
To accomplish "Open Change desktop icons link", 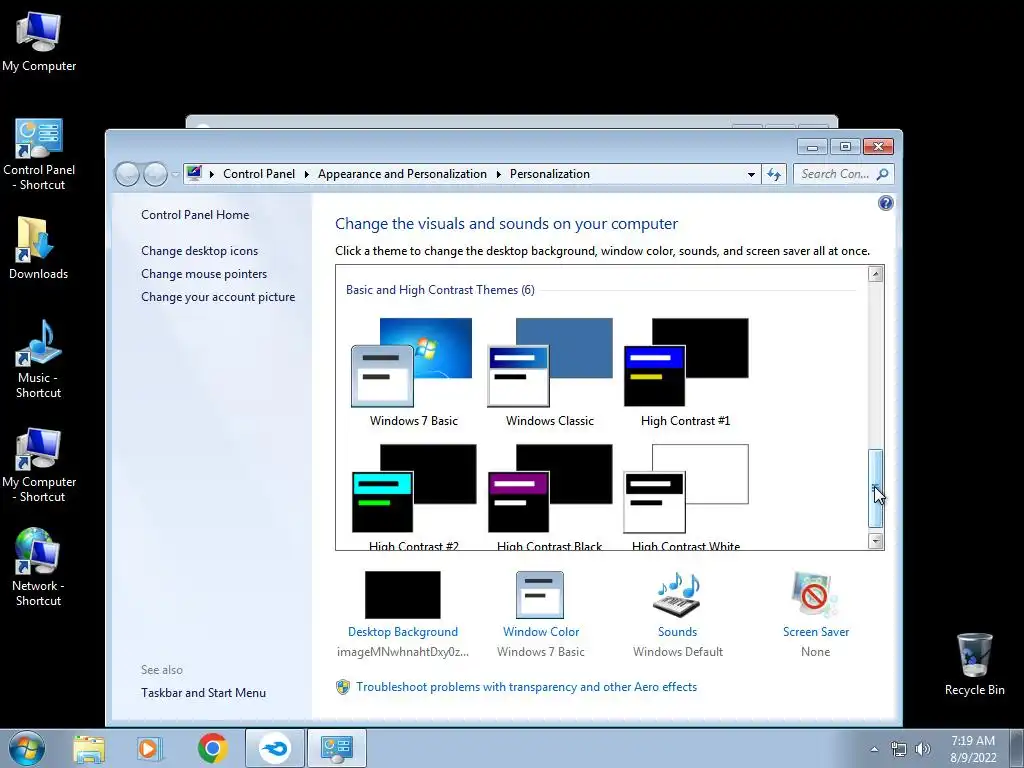I will pos(199,251).
